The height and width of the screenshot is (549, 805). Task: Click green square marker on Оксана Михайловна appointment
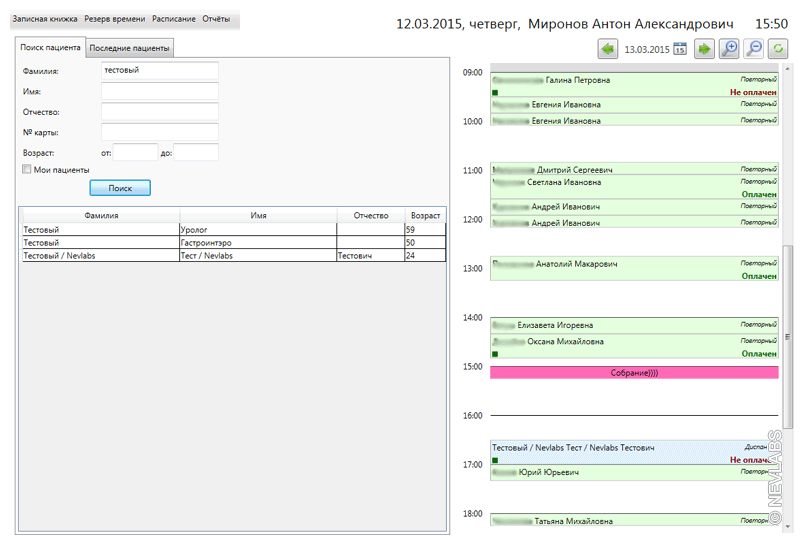(495, 354)
